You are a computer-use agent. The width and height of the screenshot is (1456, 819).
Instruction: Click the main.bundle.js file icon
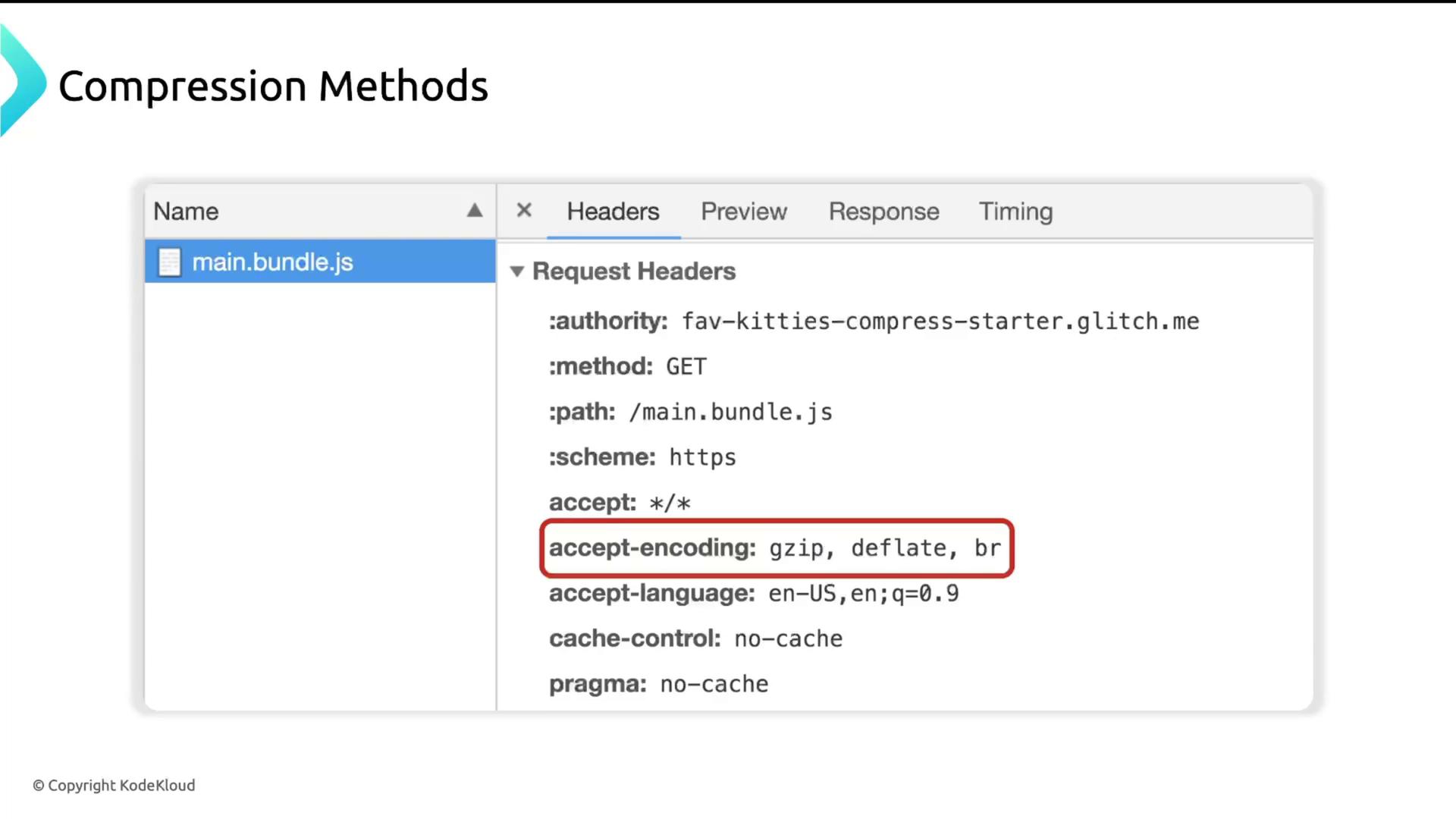[170, 262]
